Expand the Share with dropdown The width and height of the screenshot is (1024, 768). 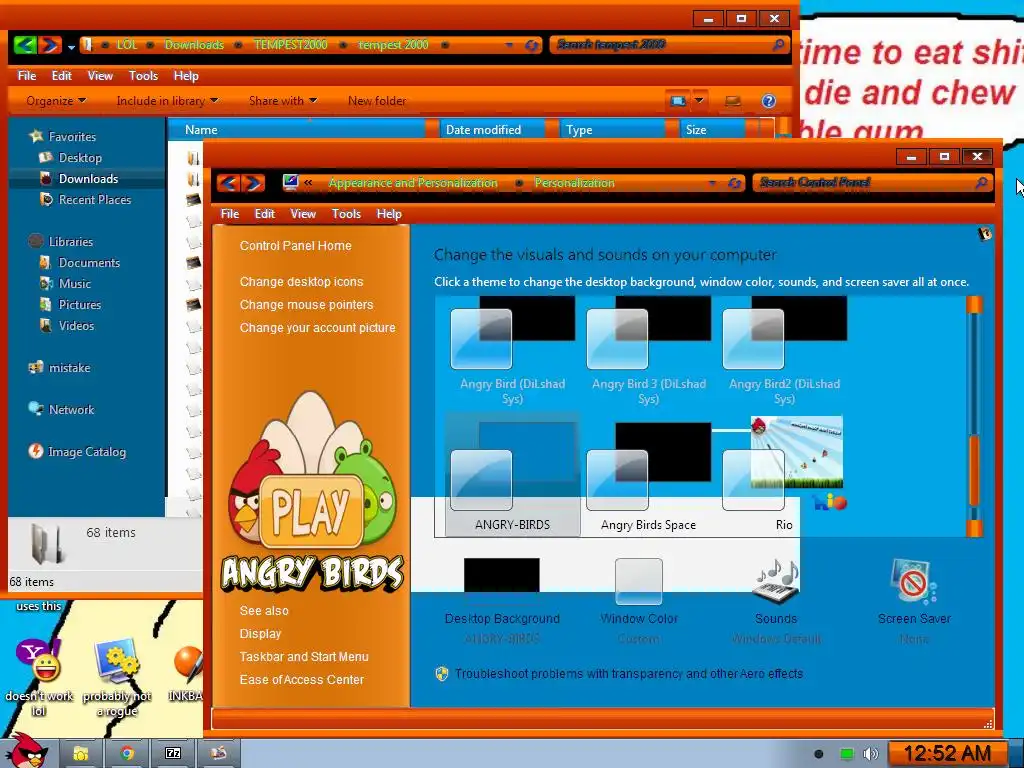point(283,101)
